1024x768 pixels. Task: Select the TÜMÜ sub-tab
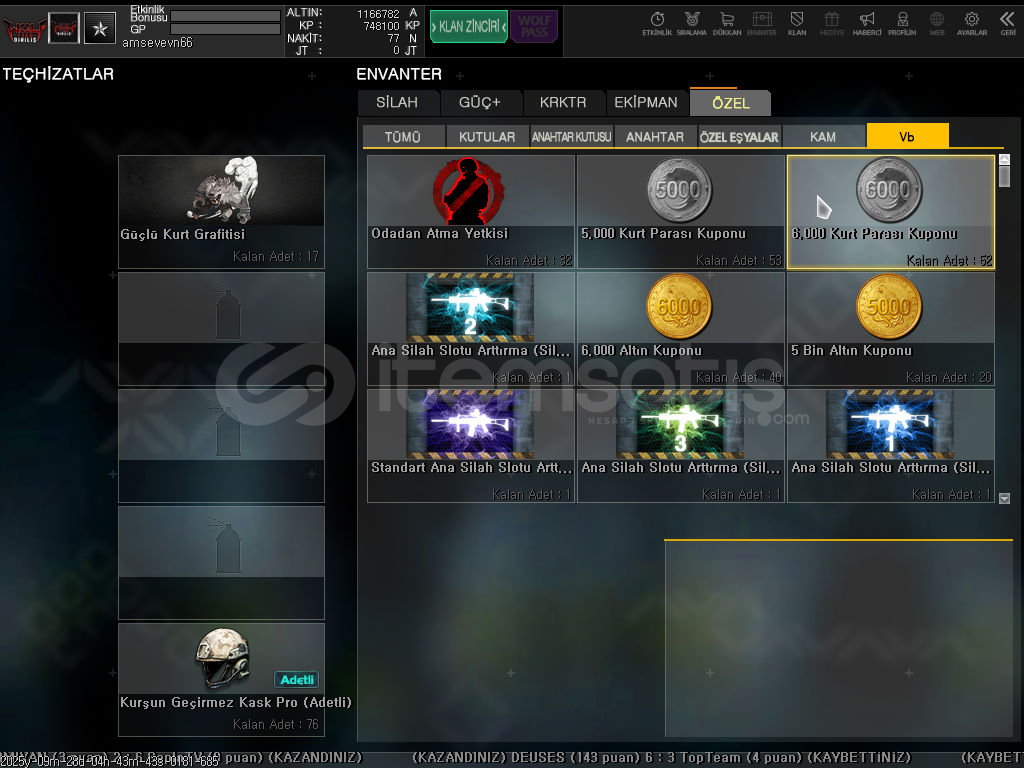coord(403,136)
